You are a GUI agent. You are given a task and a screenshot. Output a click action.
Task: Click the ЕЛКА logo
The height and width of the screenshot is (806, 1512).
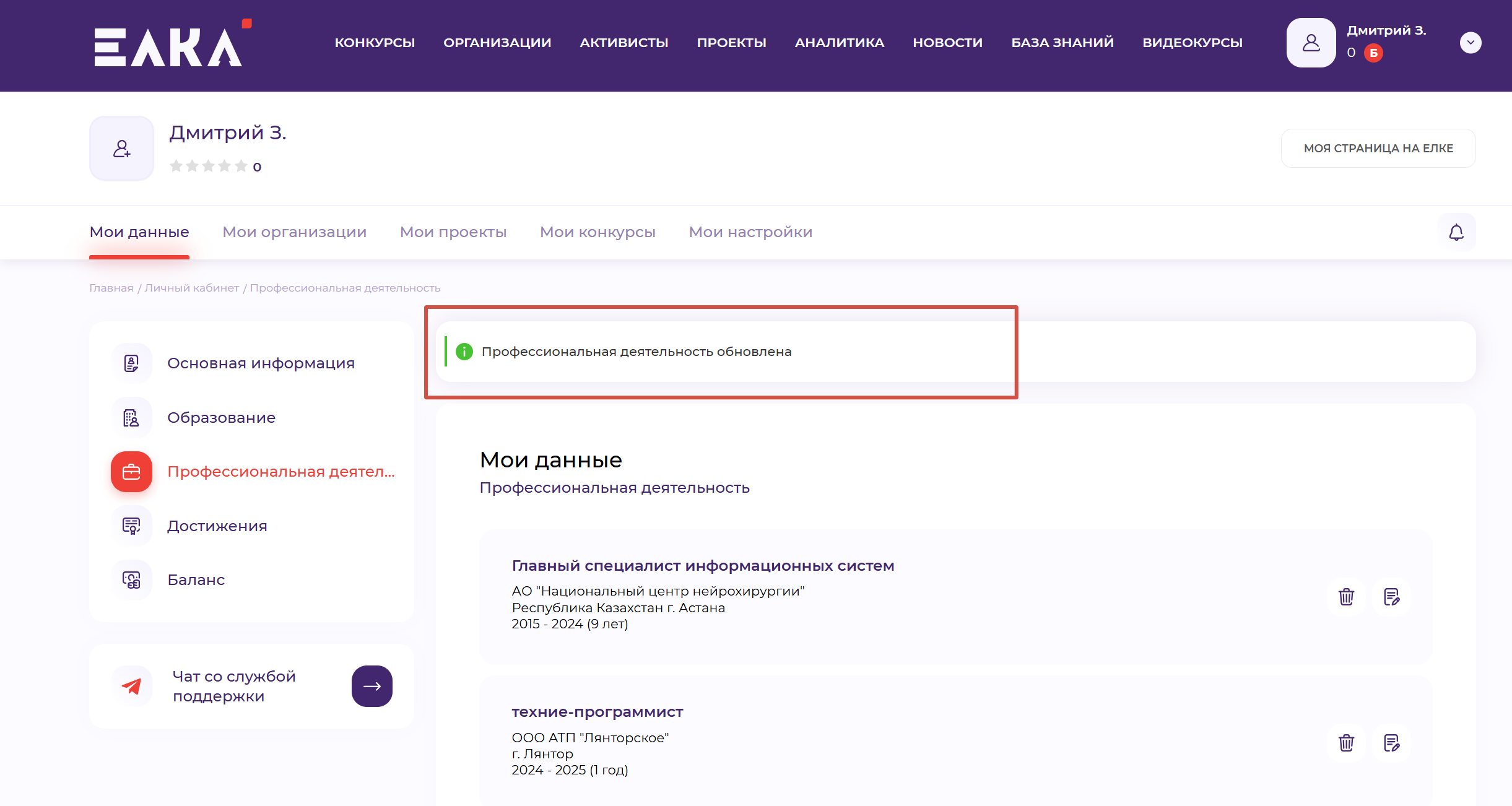click(168, 46)
